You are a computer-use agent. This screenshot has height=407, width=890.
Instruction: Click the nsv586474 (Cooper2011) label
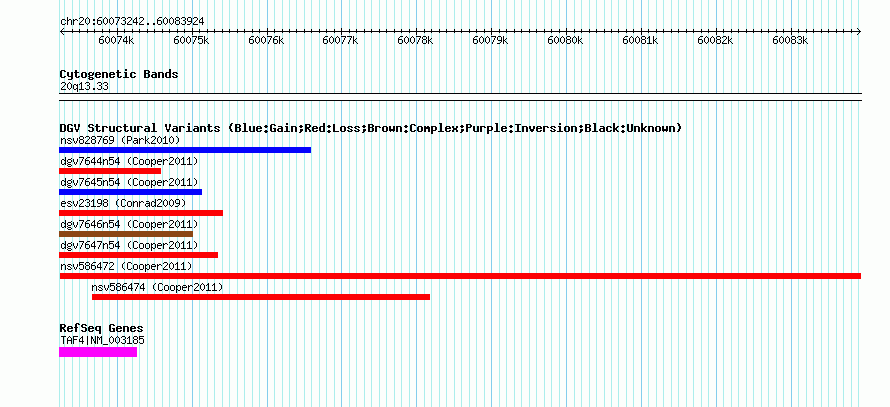pos(157,287)
